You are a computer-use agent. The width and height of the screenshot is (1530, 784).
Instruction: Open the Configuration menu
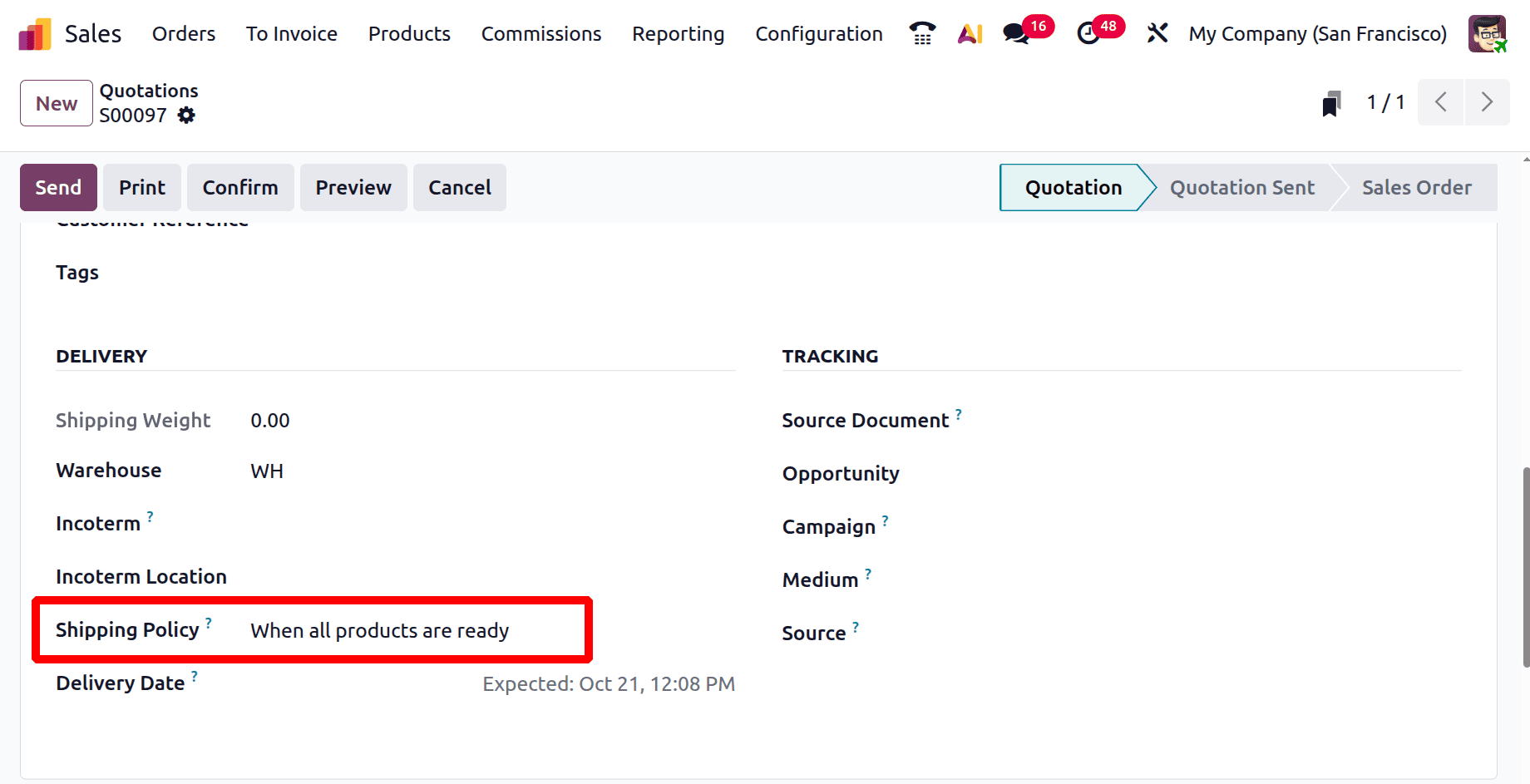(x=818, y=34)
